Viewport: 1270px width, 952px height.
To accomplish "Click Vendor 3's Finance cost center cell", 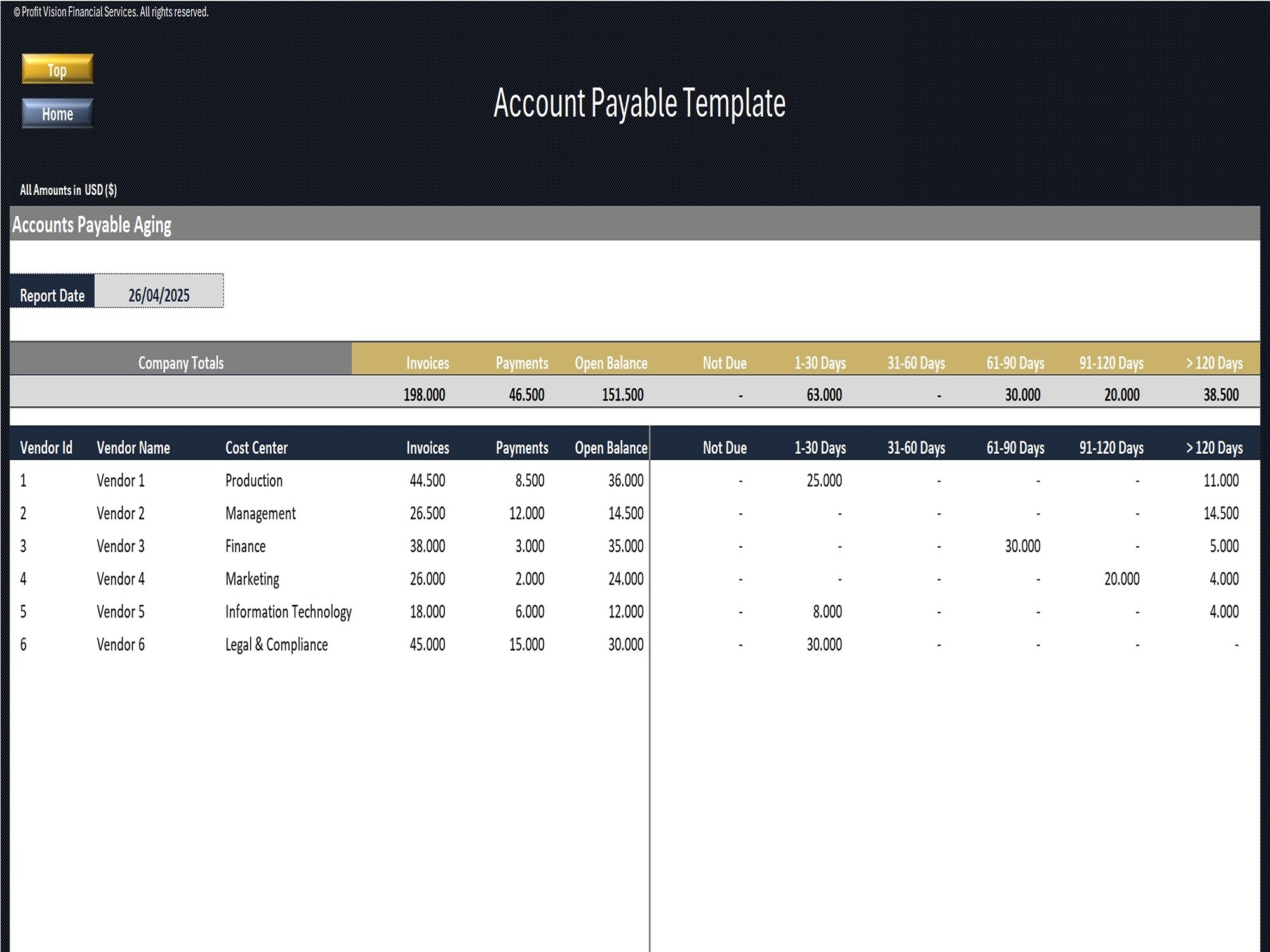I will 245,546.
